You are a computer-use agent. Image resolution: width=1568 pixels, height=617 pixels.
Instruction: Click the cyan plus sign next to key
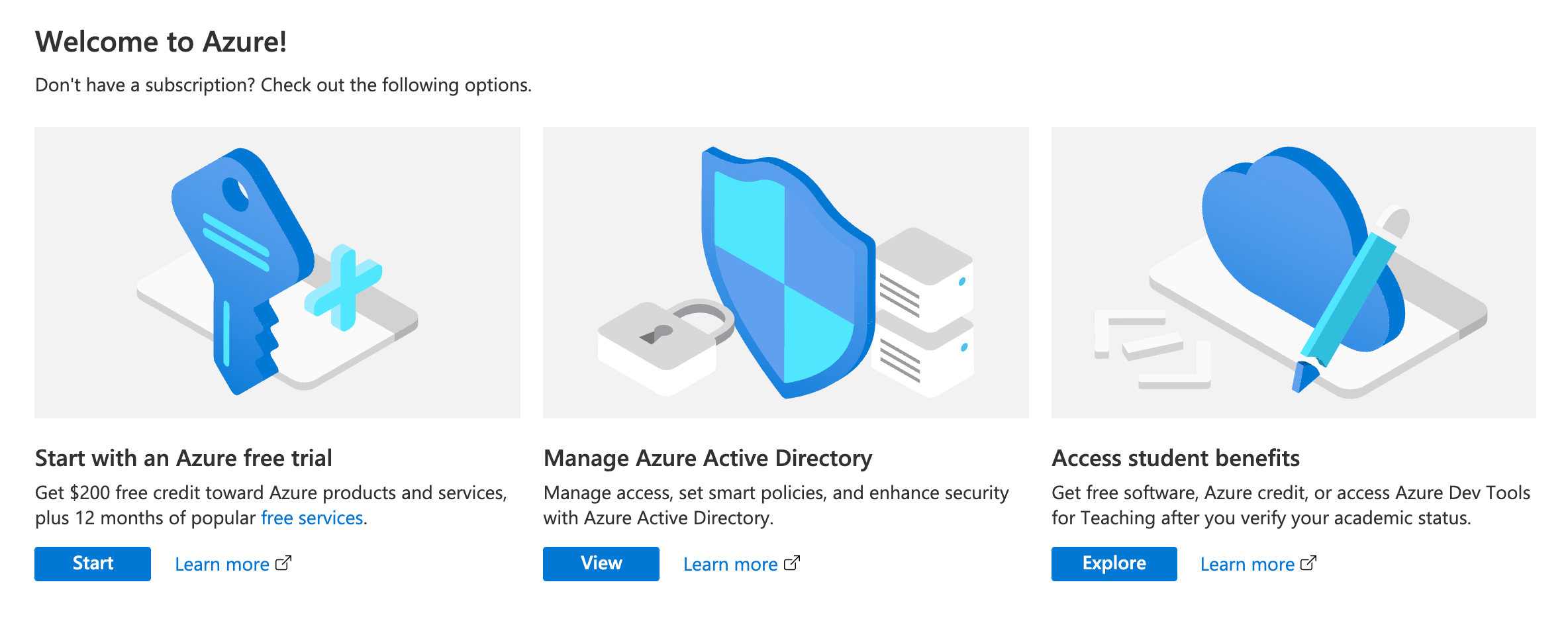343,288
